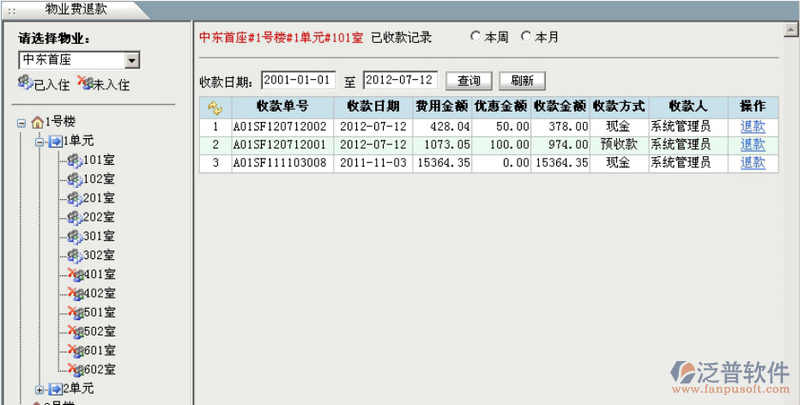The height and width of the screenshot is (405, 800).
Task: Select 102室 in the tree
Action: point(99,180)
